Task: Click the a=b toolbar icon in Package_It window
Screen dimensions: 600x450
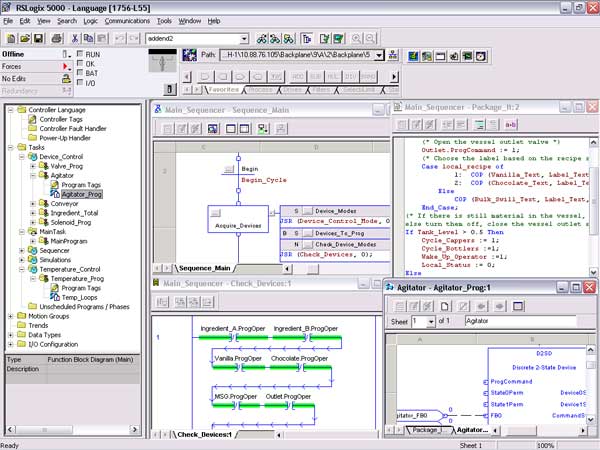Action: [510, 125]
